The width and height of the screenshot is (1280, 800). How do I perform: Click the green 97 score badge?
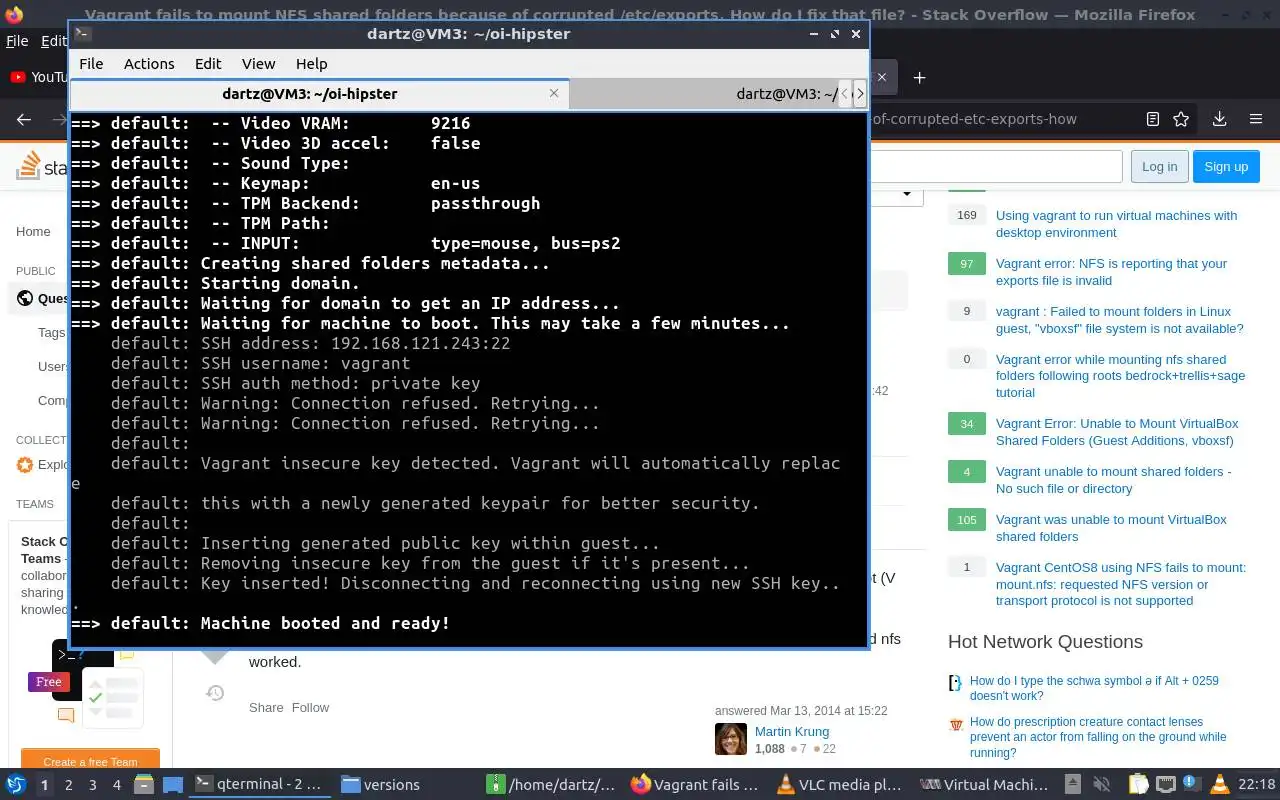pos(966,263)
